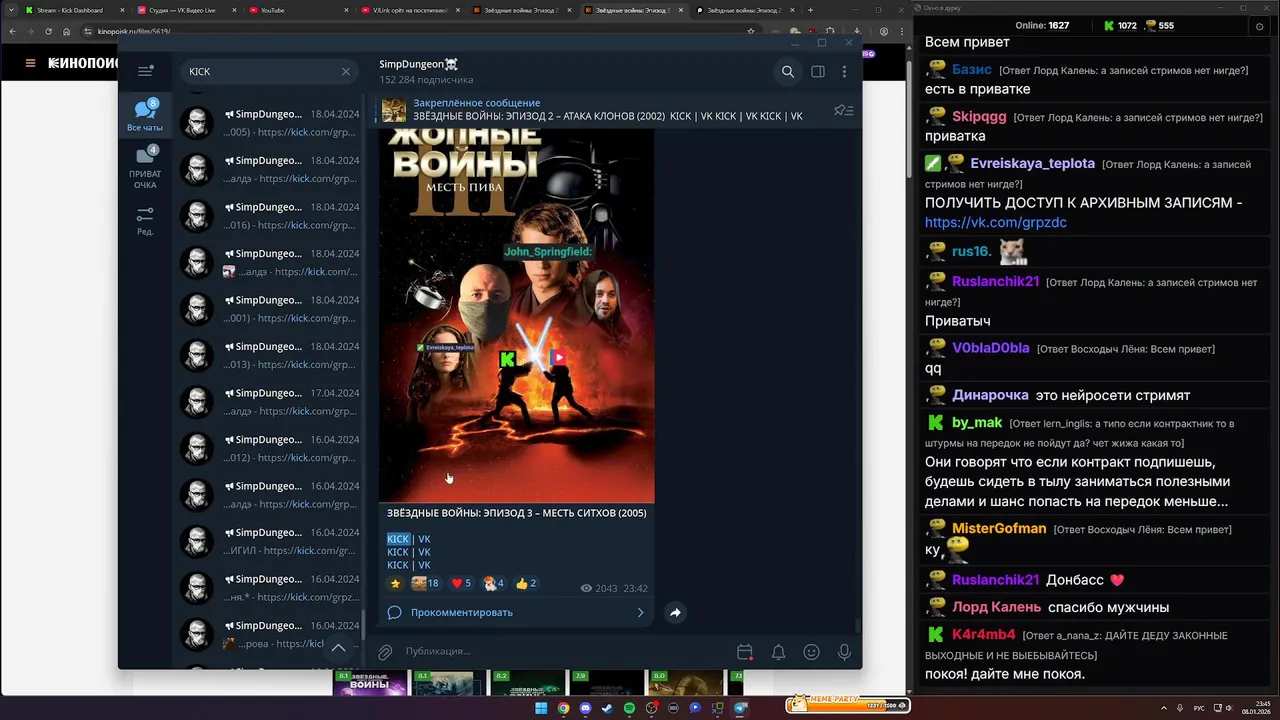Open chat window settings gear
The width and height of the screenshot is (1280, 720).
pyautogui.click(x=1259, y=26)
